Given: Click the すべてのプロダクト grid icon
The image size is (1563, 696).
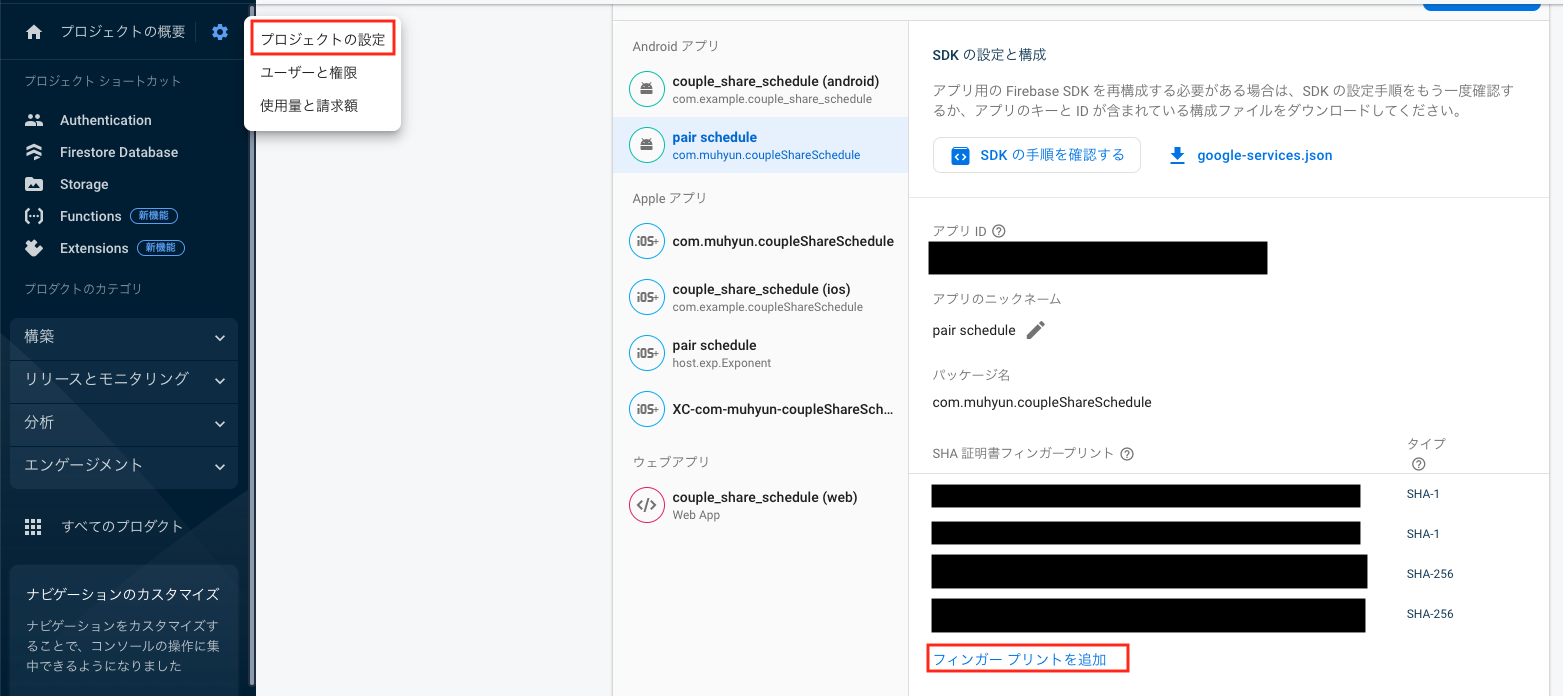Looking at the screenshot, I should click(34, 527).
